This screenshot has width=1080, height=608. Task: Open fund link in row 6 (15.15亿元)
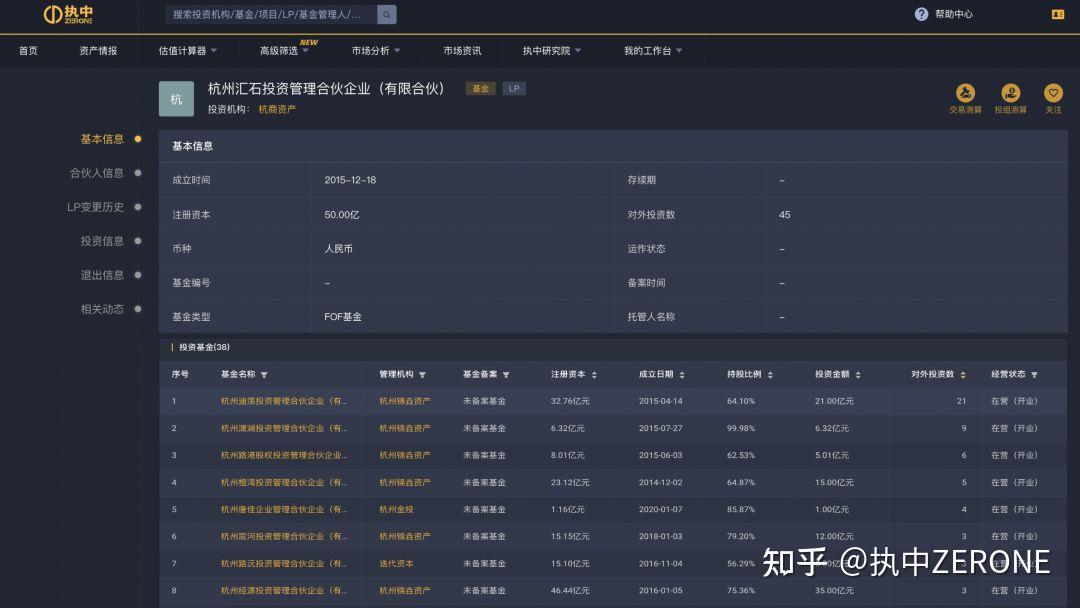click(284, 536)
